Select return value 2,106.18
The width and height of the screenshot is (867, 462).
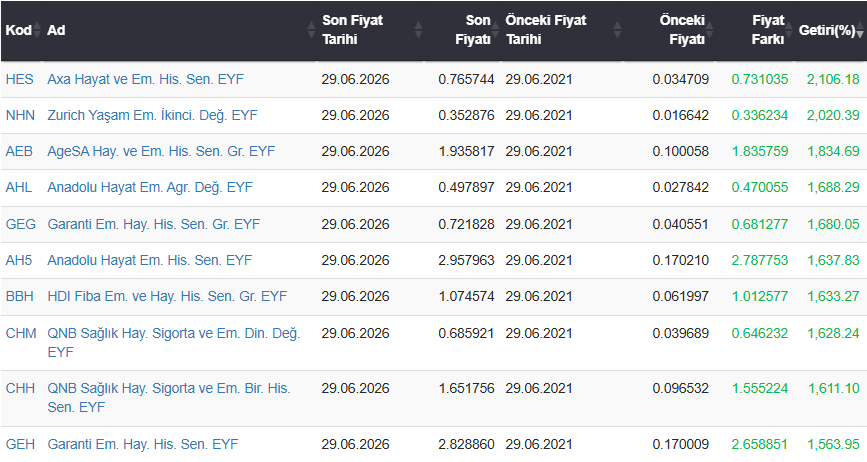(833, 79)
